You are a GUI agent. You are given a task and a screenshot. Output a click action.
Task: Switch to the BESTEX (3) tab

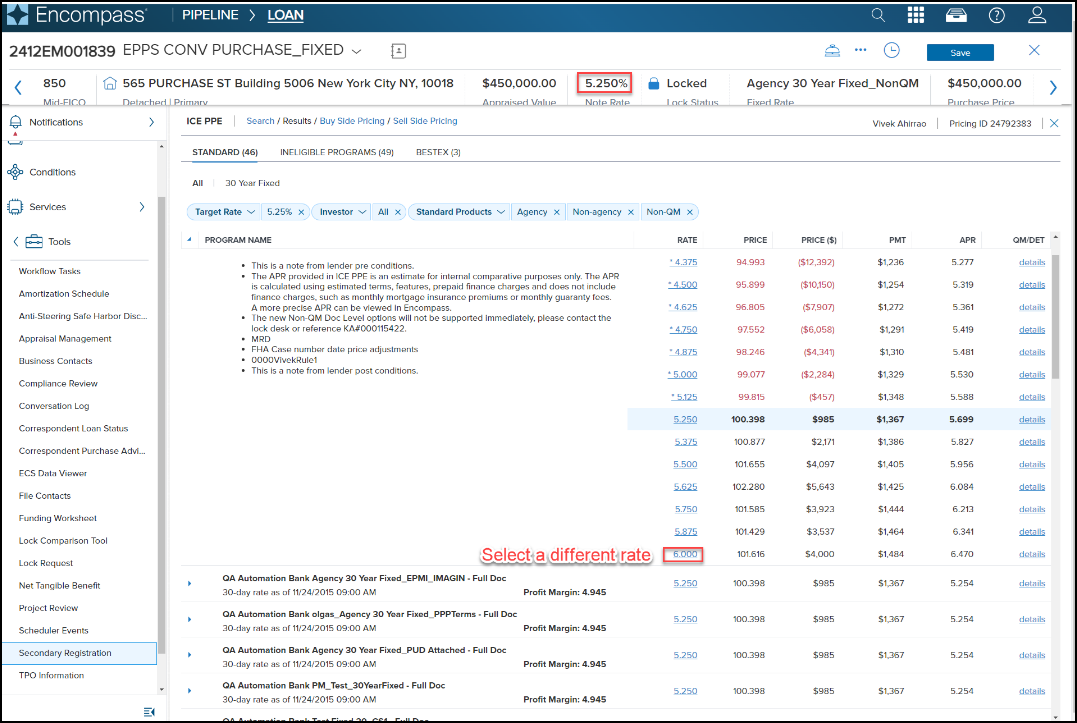pos(438,152)
